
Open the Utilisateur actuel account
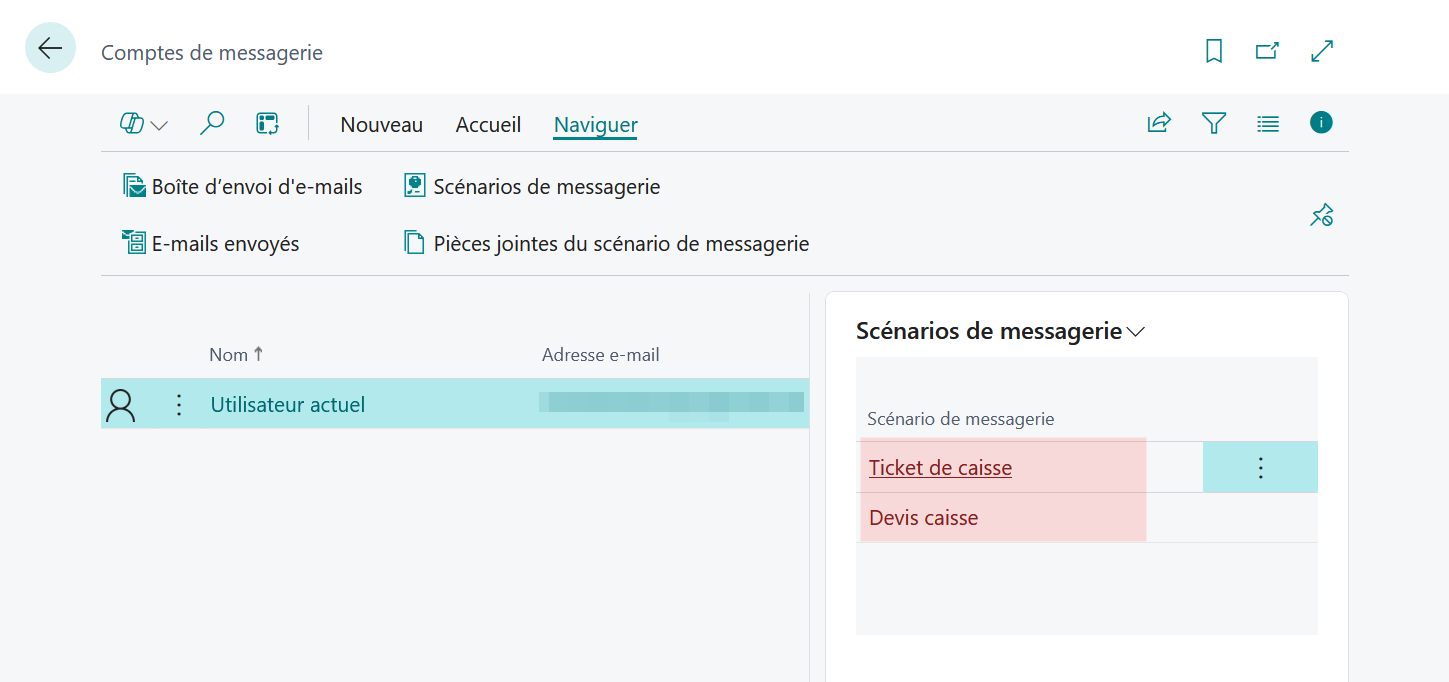coord(287,405)
